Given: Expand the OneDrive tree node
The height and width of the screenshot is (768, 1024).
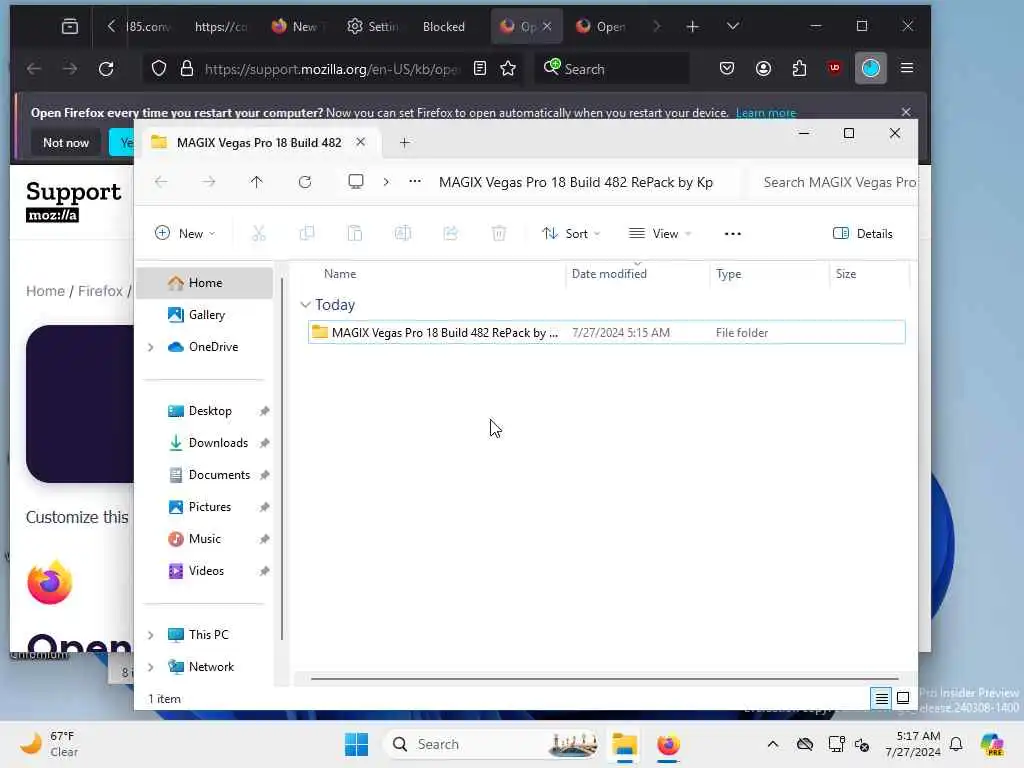Looking at the screenshot, I should pos(151,347).
